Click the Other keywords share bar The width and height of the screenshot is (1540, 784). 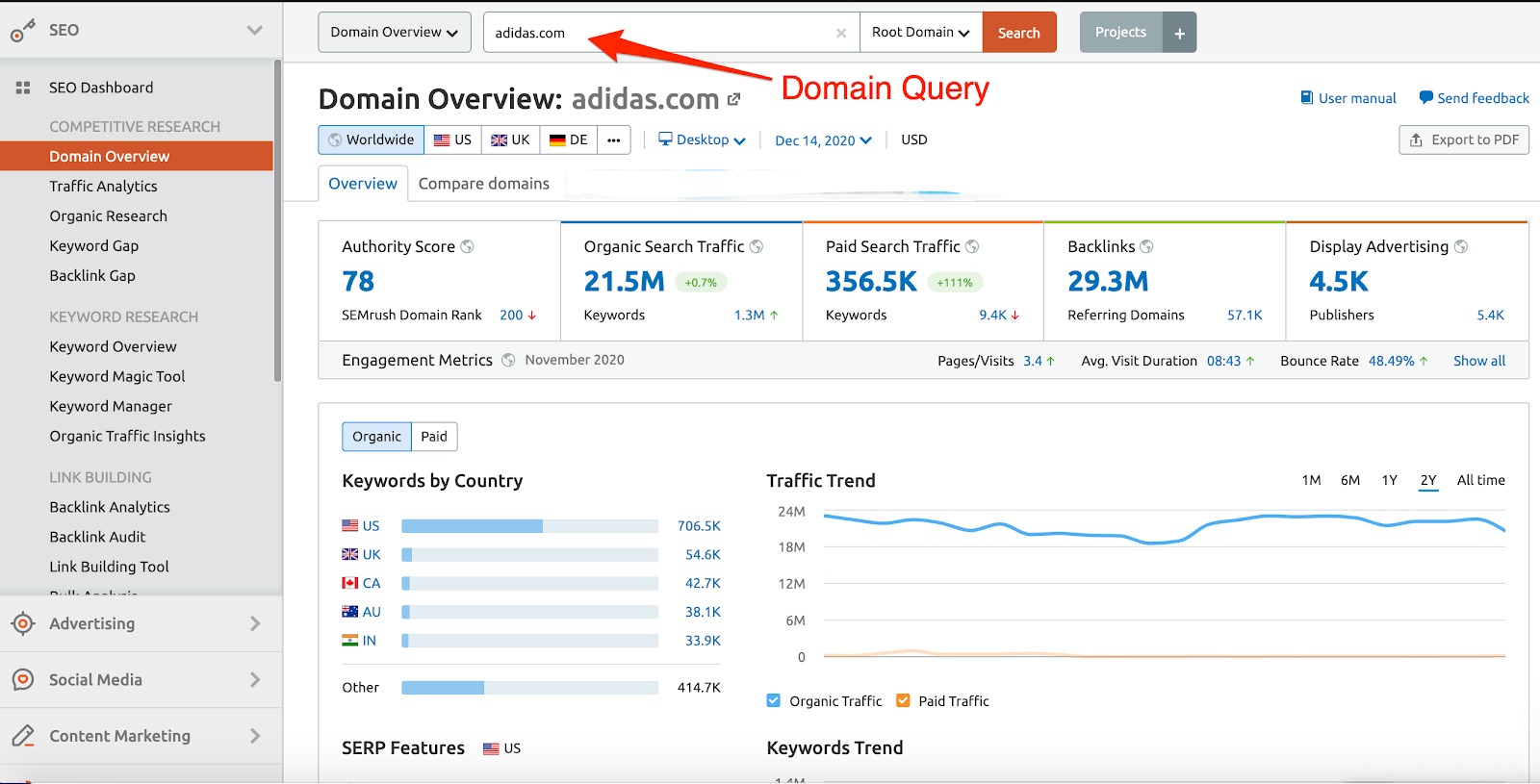click(x=530, y=688)
